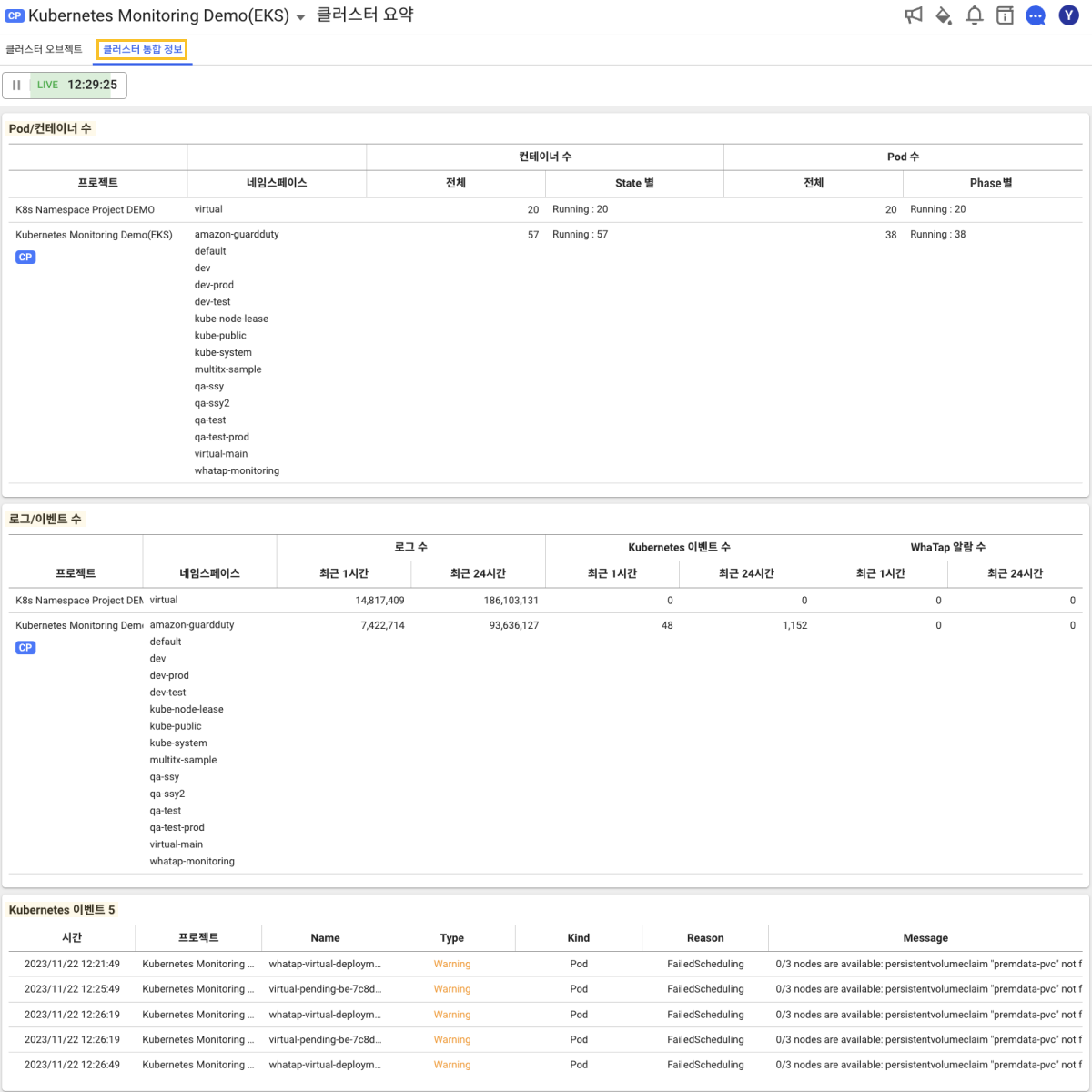1092x1092 pixels.
Task: Click the 14,817,409 log count value
Action: (379, 601)
